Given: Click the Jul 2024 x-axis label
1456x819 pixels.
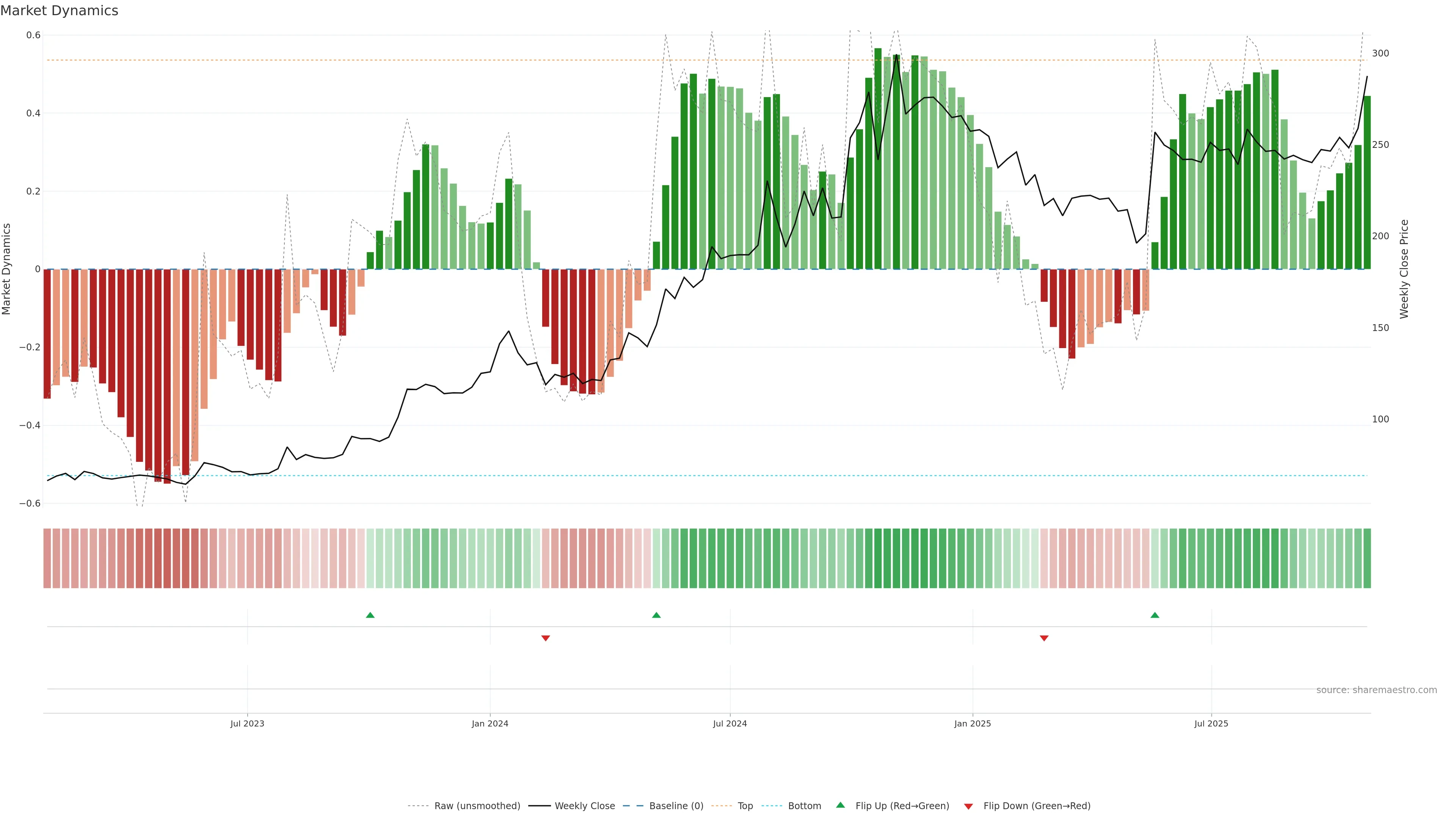Looking at the screenshot, I should tap(730, 723).
